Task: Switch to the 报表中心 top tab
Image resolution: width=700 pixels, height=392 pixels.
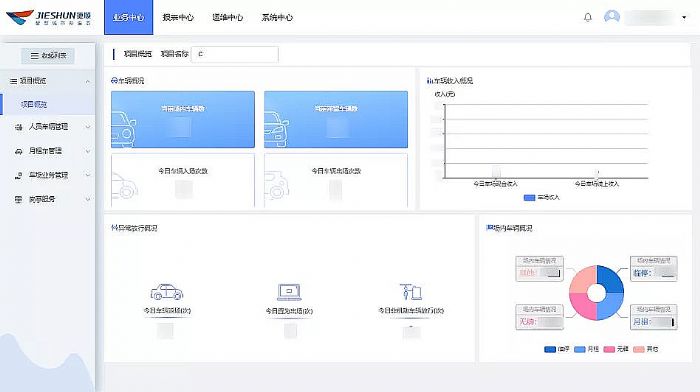Action: click(x=178, y=17)
